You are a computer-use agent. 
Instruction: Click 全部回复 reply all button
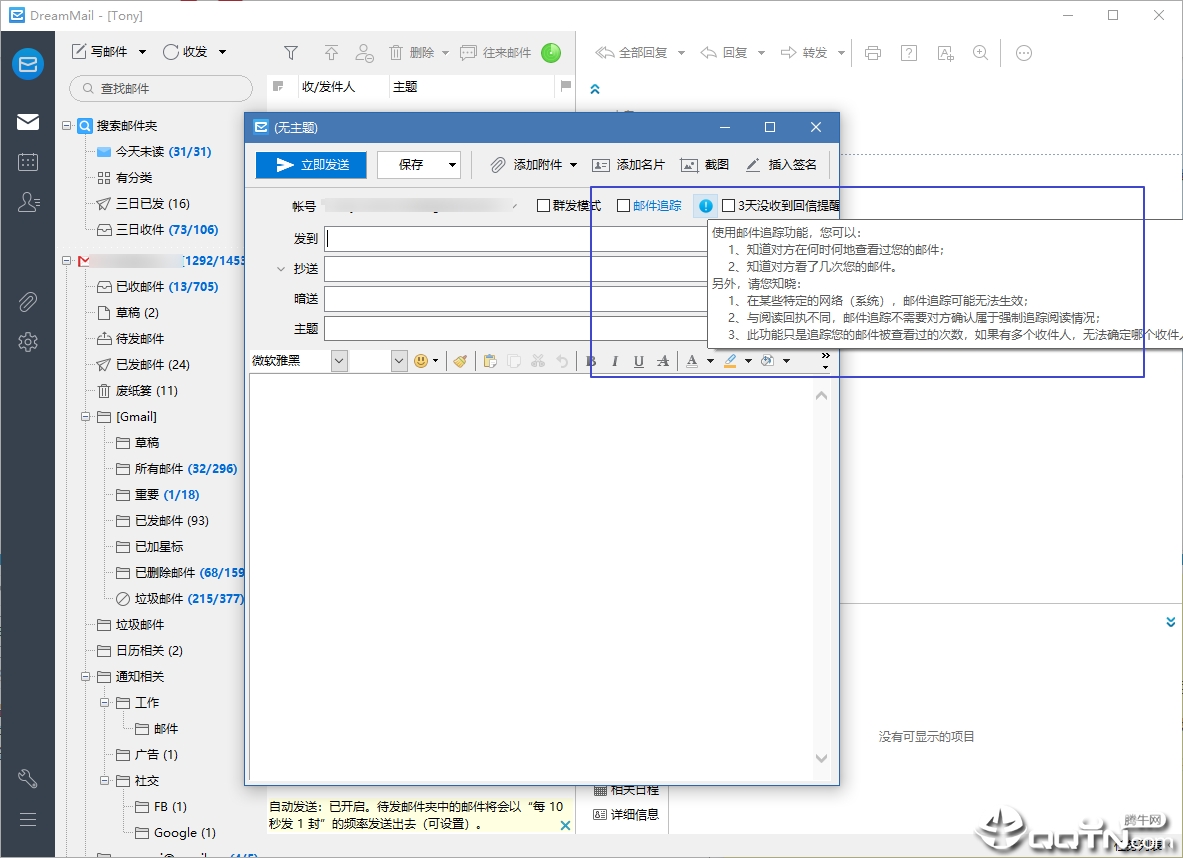[631, 53]
